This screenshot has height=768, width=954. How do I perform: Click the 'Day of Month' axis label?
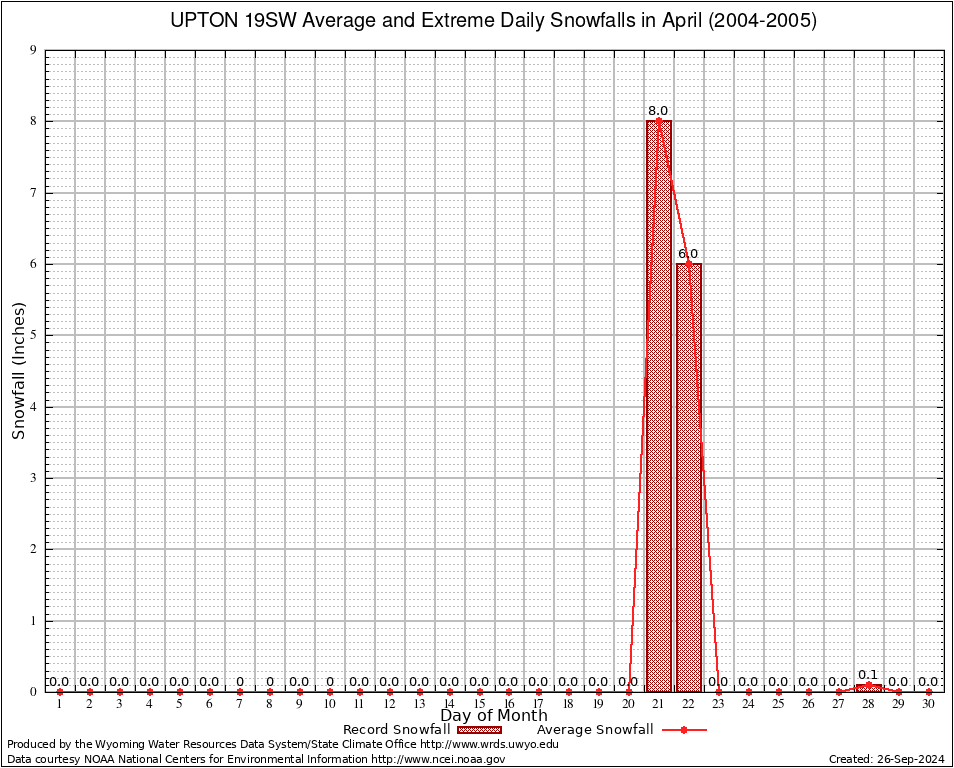tap(494, 715)
